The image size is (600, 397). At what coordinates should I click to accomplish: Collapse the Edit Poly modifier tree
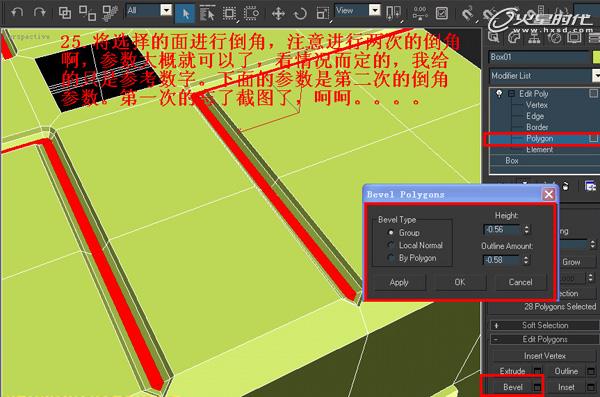click(x=511, y=94)
